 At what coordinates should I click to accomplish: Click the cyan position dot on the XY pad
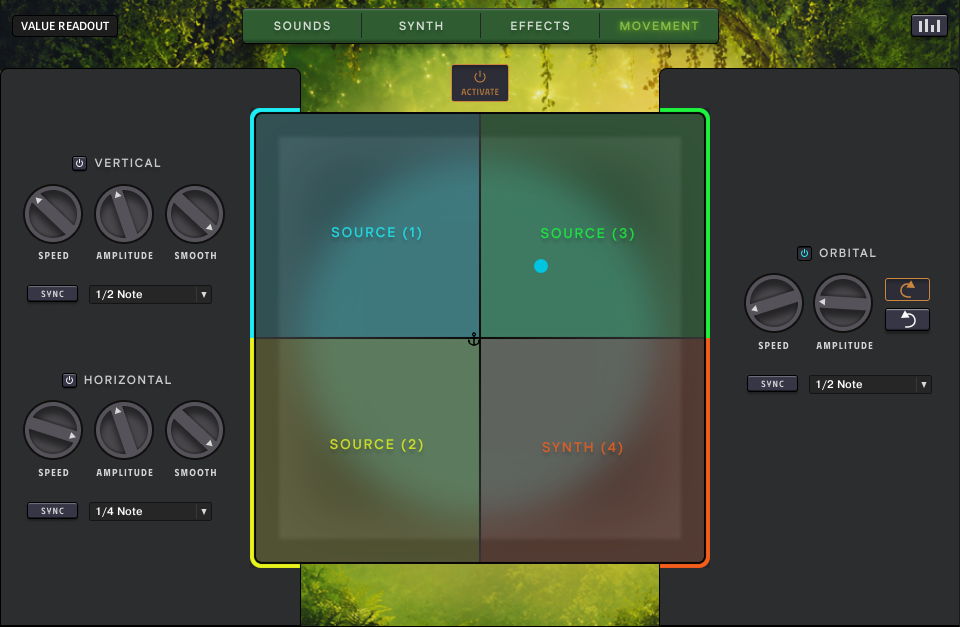pos(541,266)
